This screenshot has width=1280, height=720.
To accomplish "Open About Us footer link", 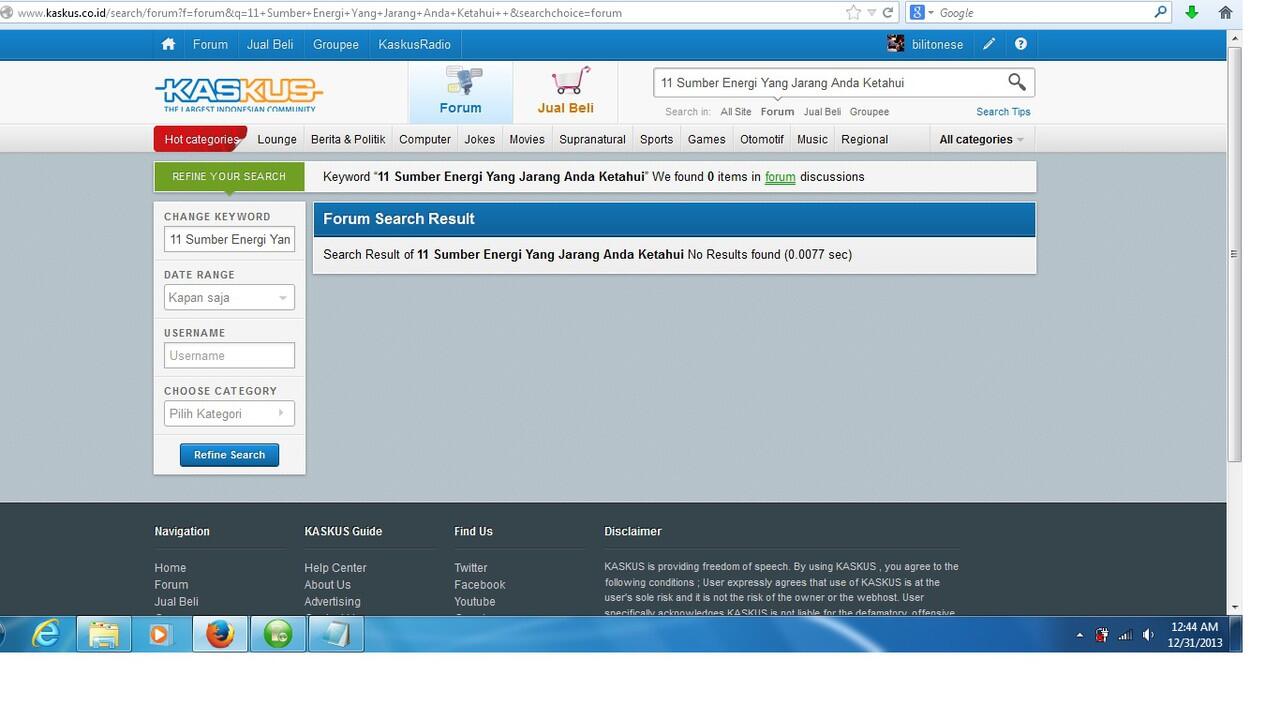I will point(327,585).
